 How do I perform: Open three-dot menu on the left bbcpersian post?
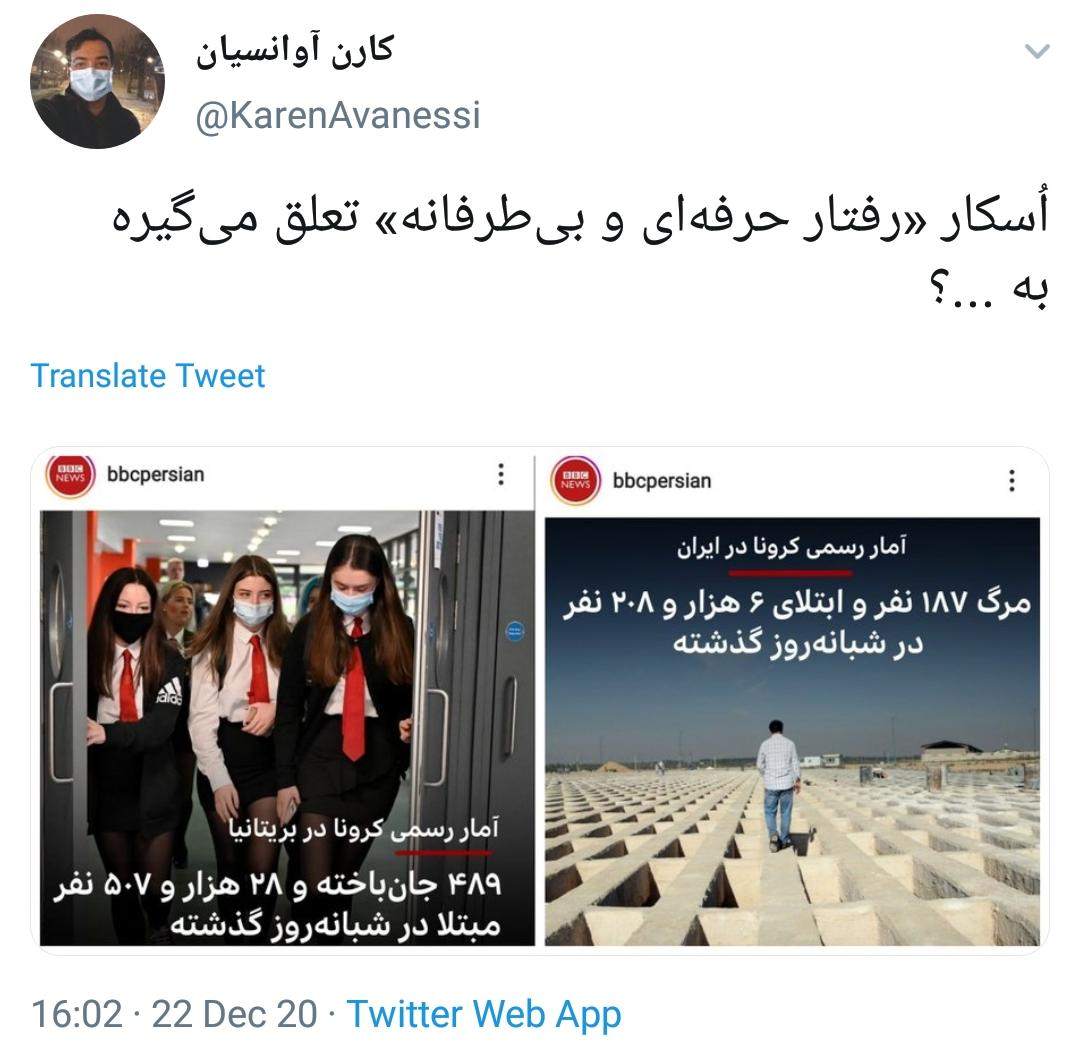[x=501, y=474]
